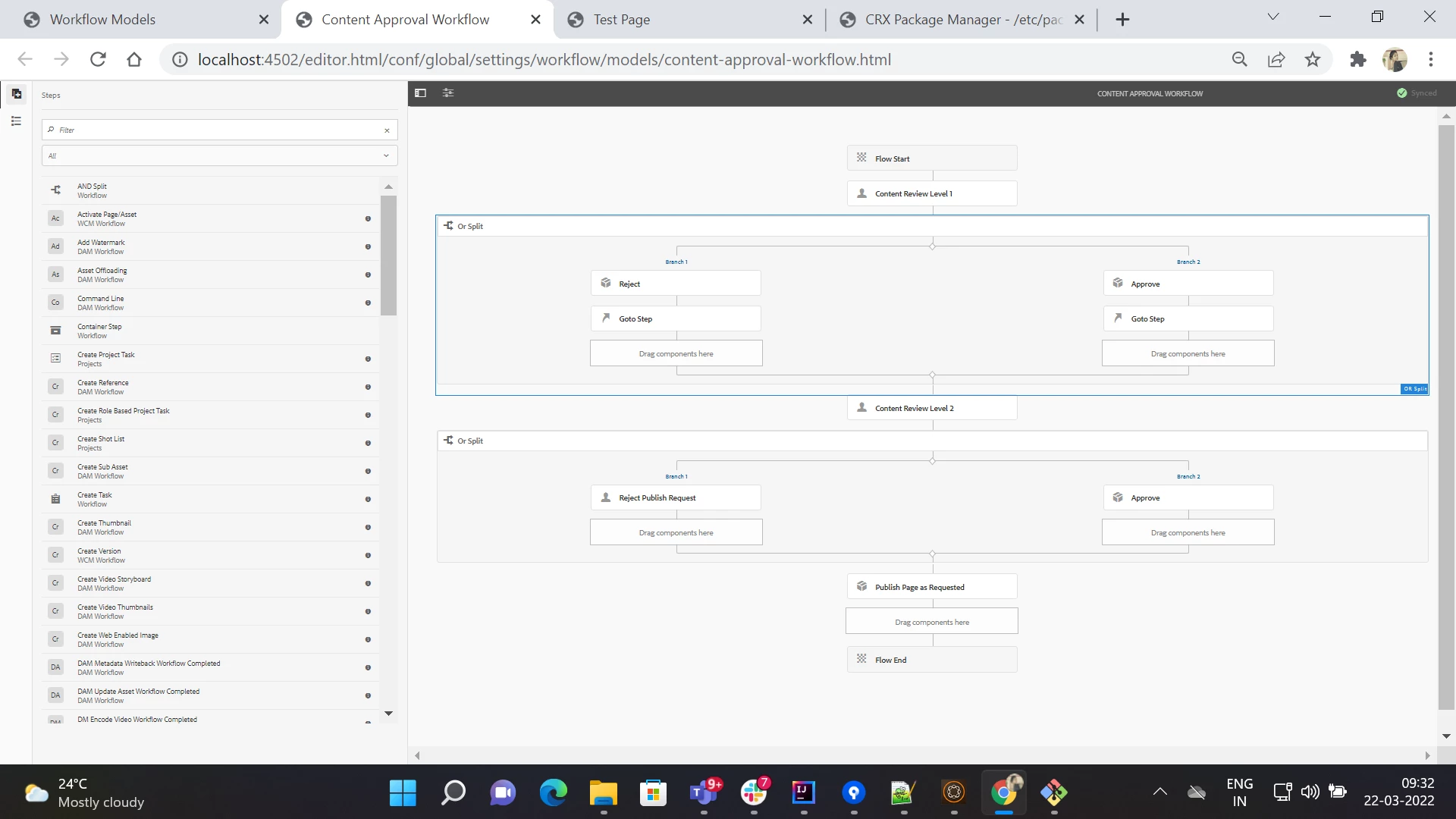The width and height of the screenshot is (1456, 819).
Task: Select Content Review Level 2 step
Action: tap(931, 408)
